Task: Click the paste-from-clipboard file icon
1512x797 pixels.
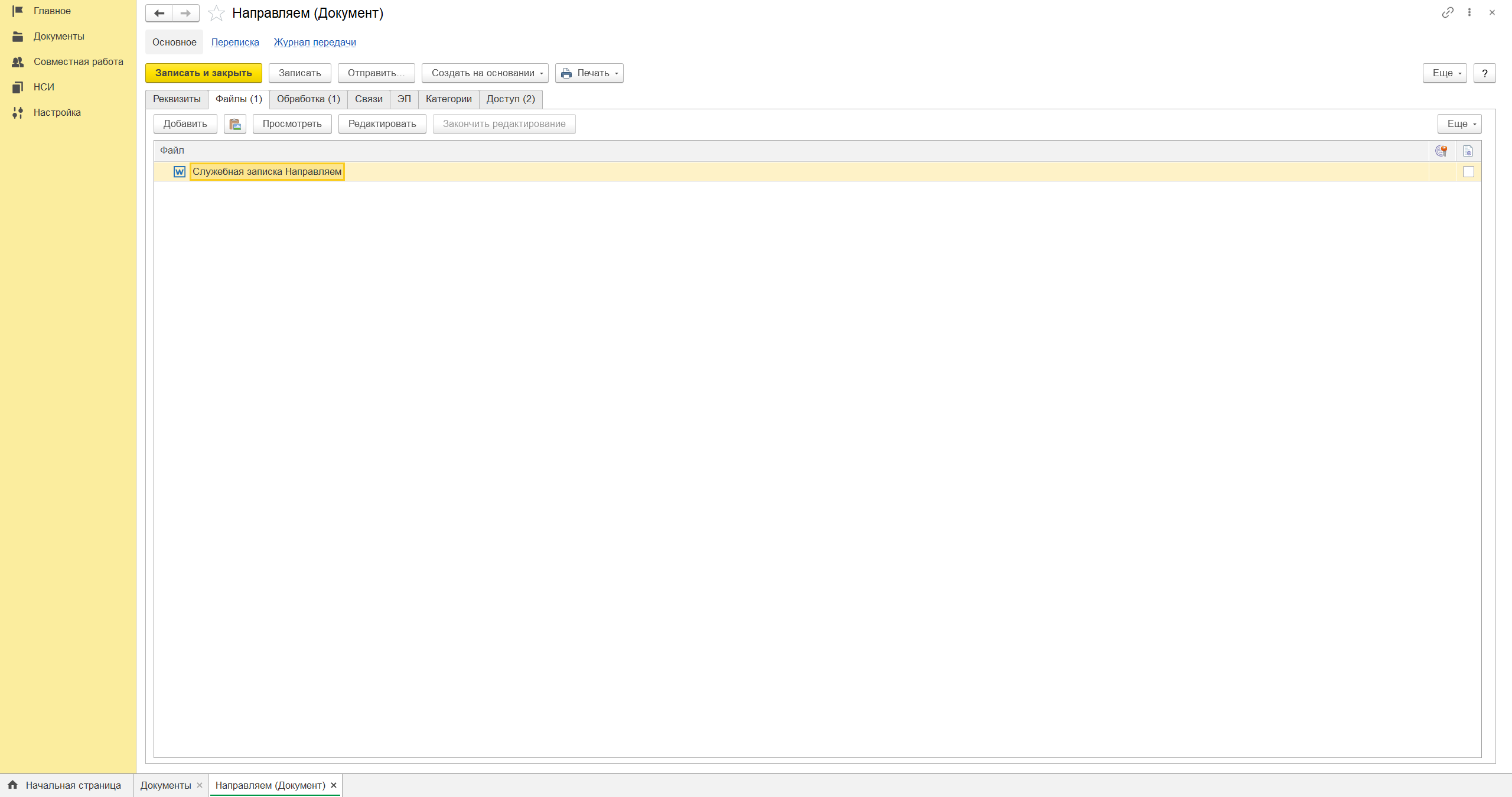Action: [235, 124]
